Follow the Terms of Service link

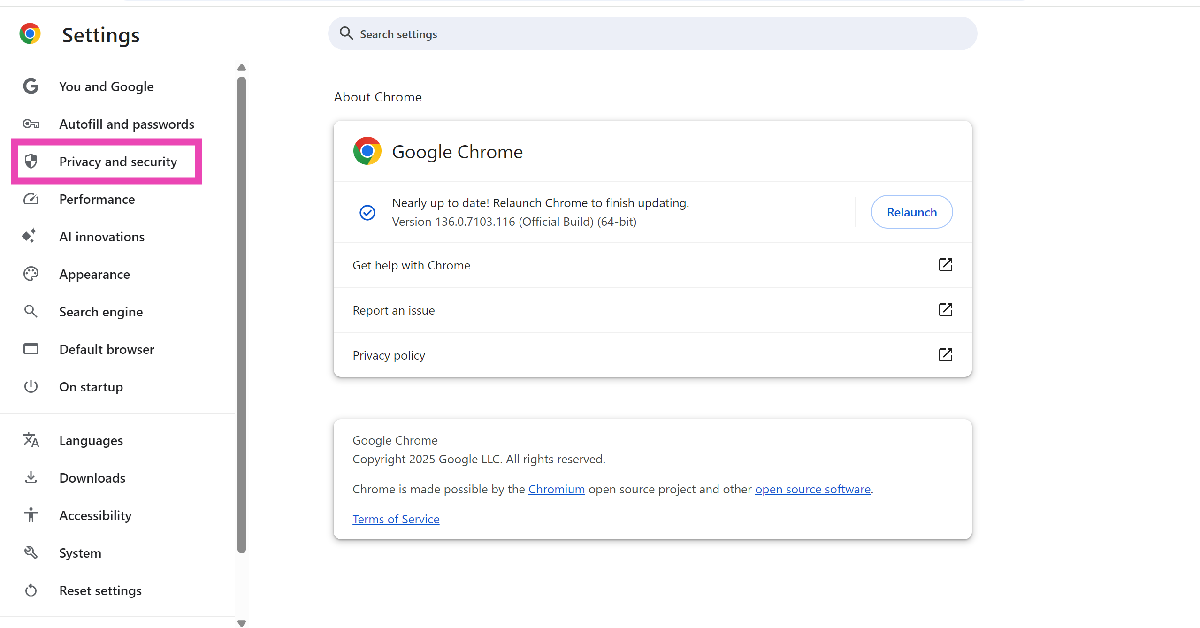(396, 519)
